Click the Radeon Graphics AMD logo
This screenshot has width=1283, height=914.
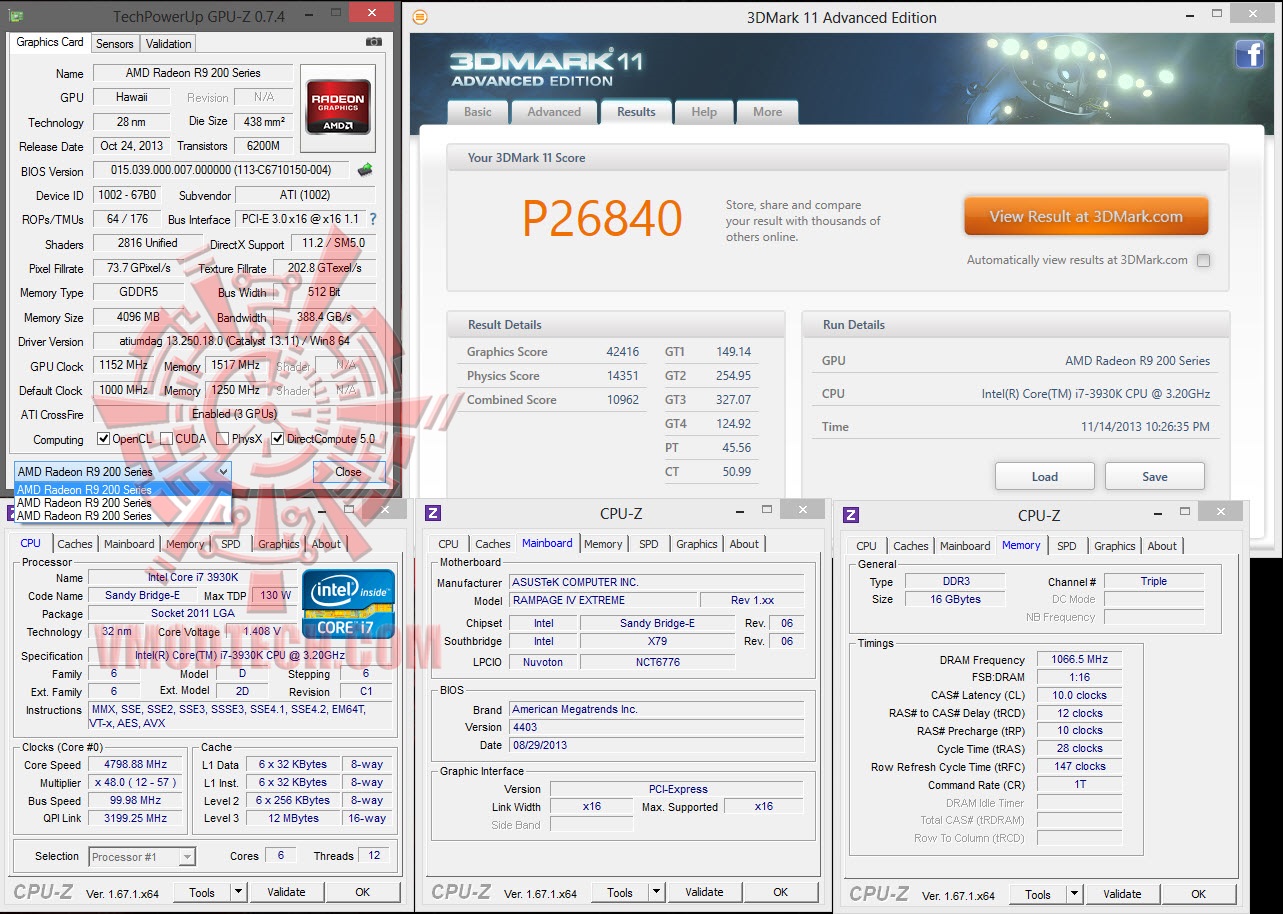[x=338, y=107]
